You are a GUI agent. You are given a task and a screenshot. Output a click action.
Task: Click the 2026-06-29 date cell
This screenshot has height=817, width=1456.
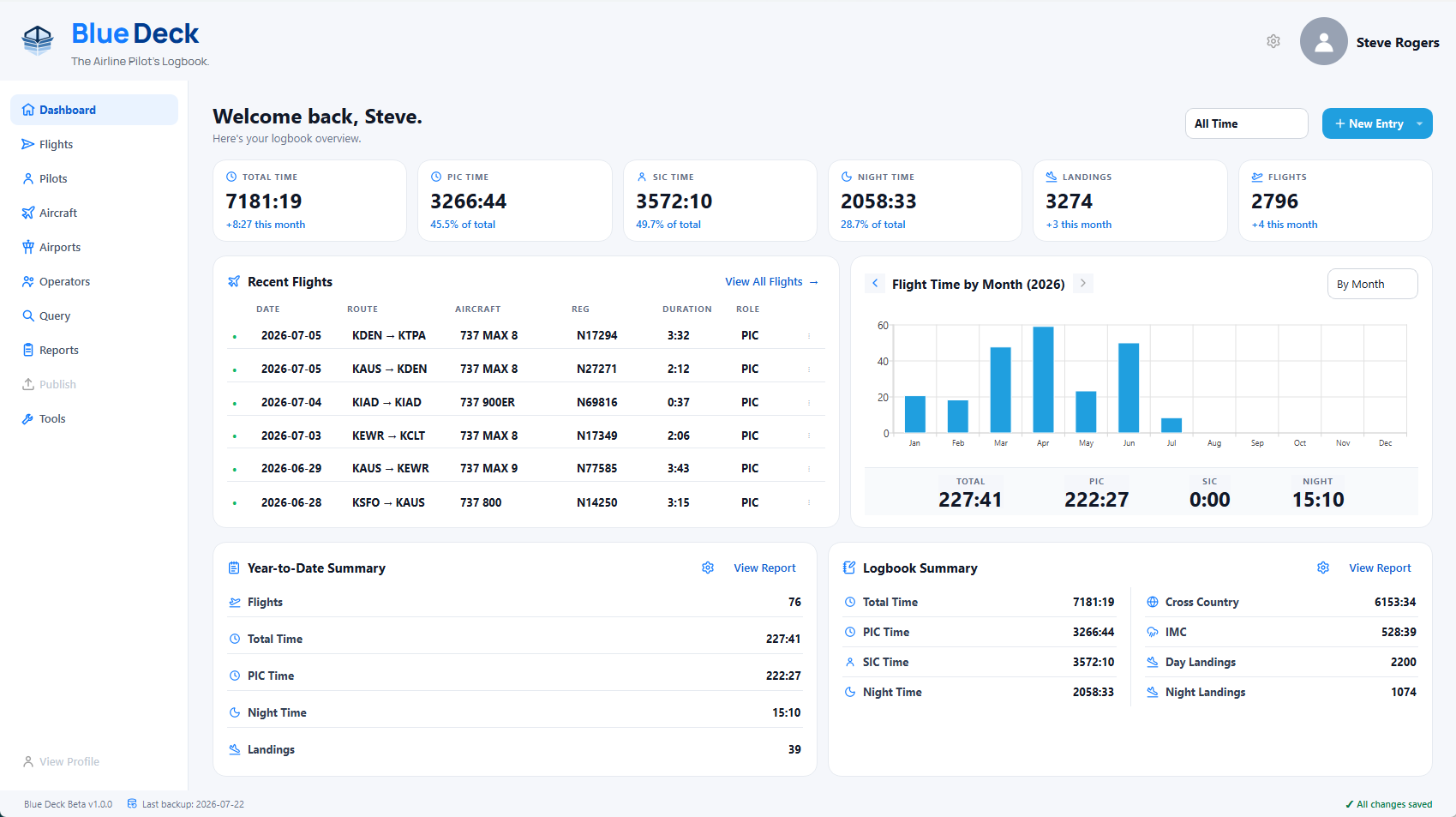tap(291, 468)
